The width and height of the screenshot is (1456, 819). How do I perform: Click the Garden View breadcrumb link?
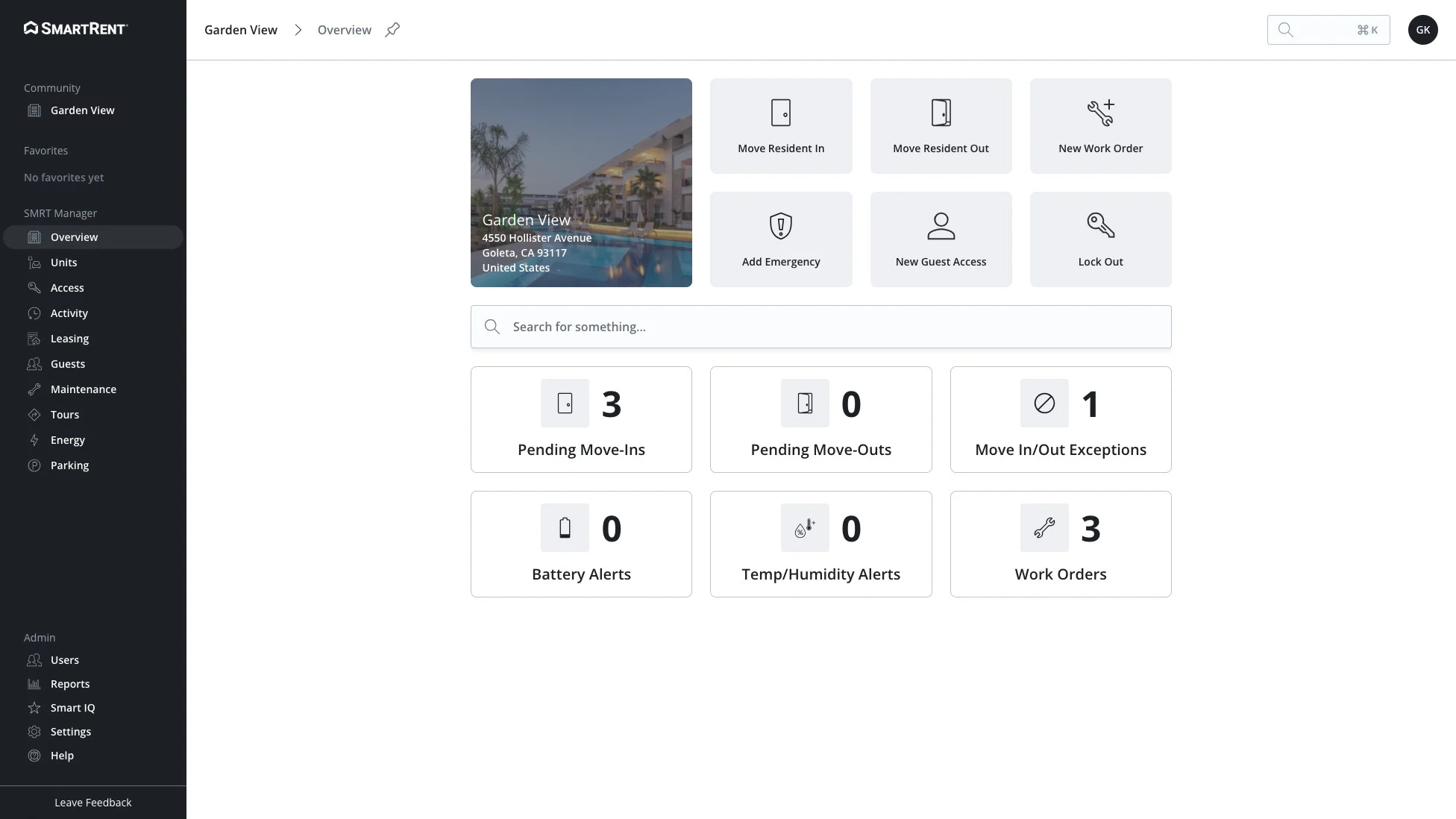click(x=241, y=30)
